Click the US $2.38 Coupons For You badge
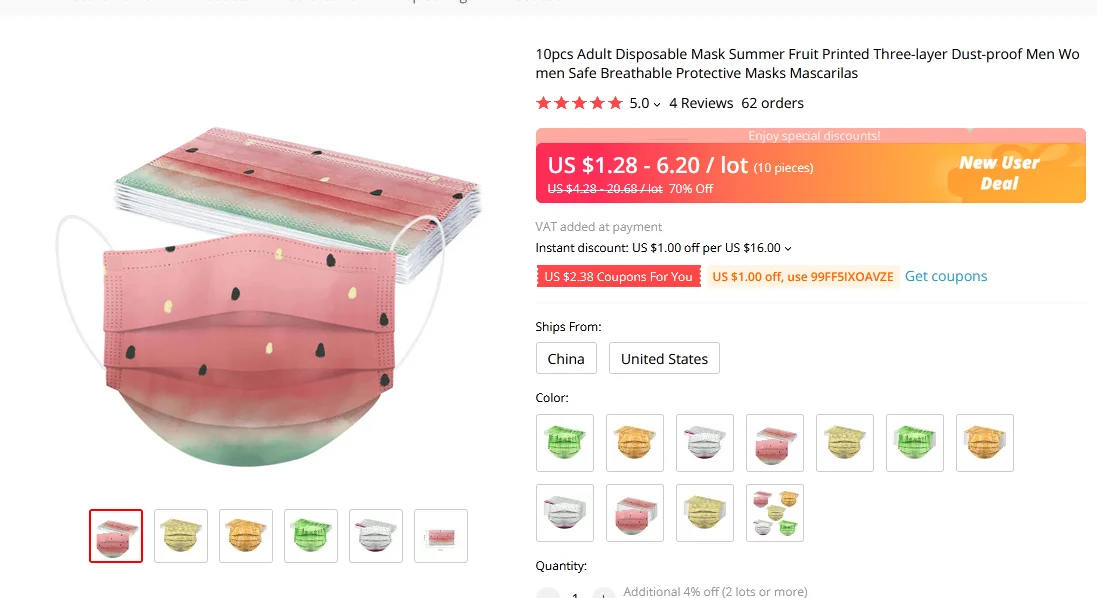 pos(618,277)
